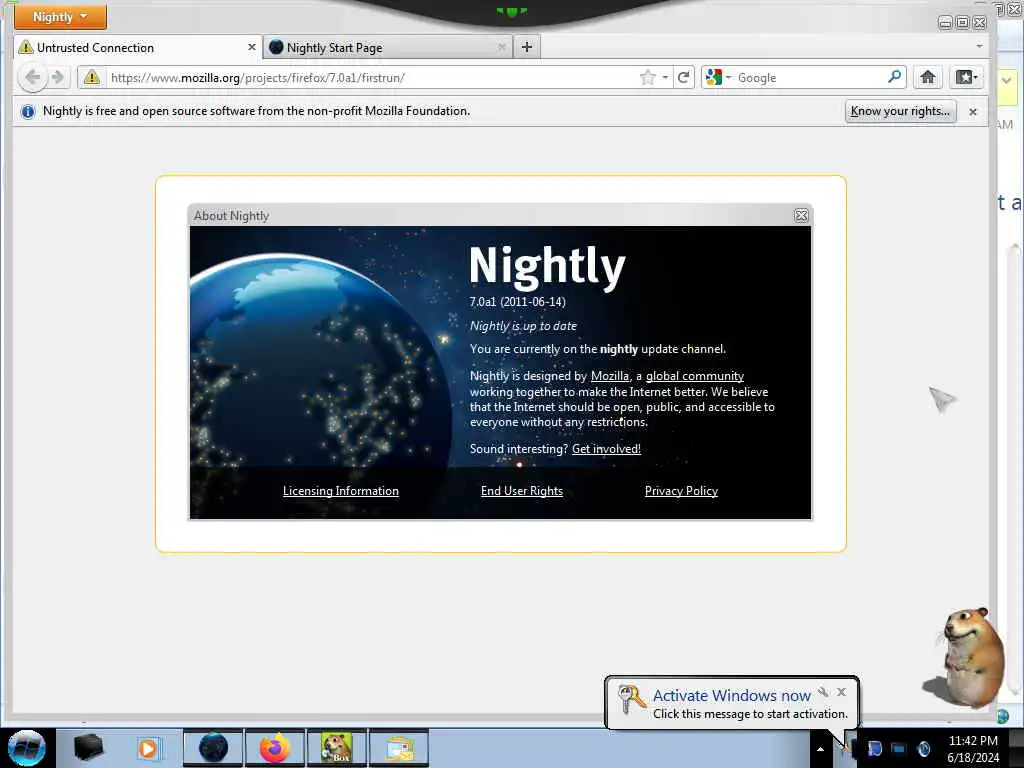Open the orange Nightly application menu
The width and height of the screenshot is (1024, 768).
coord(60,16)
